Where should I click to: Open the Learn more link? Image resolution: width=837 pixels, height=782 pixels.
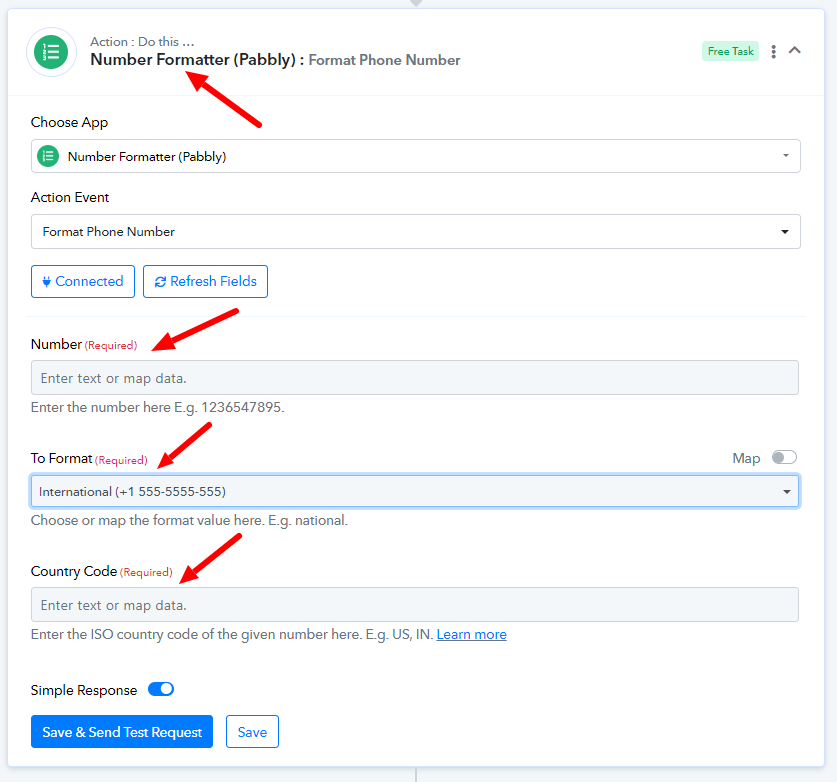471,634
